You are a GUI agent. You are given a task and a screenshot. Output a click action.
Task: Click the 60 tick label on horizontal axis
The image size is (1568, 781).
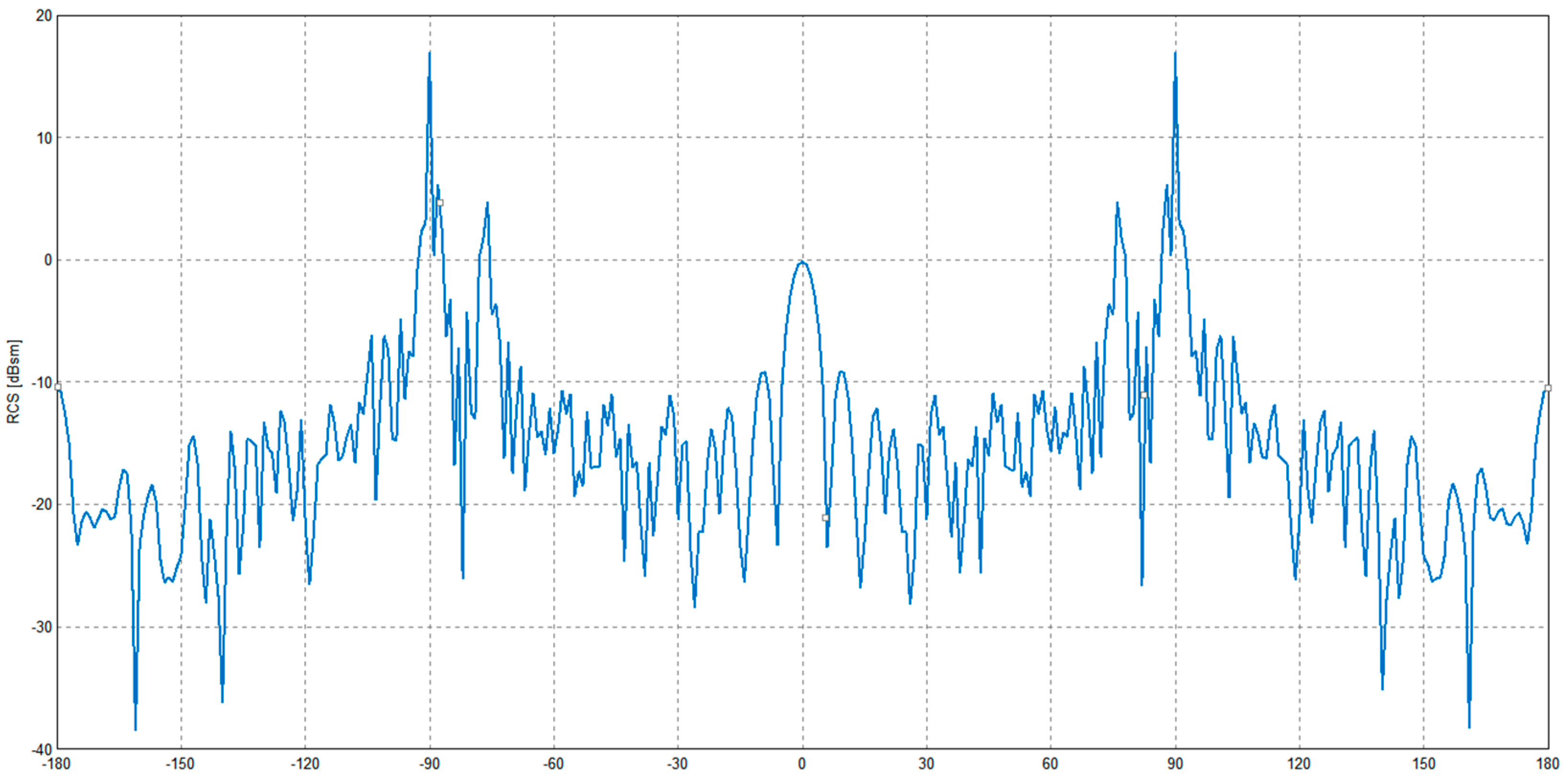tap(1050, 764)
